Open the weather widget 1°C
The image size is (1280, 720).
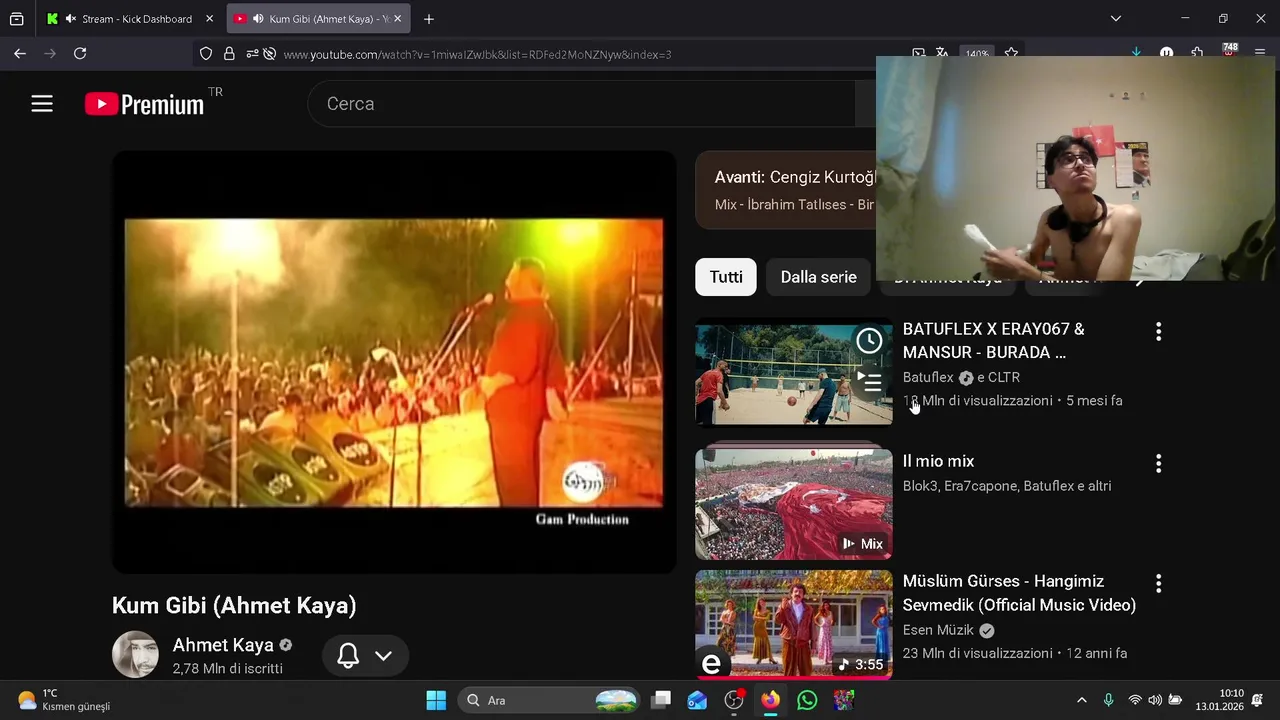pyautogui.click(x=65, y=700)
